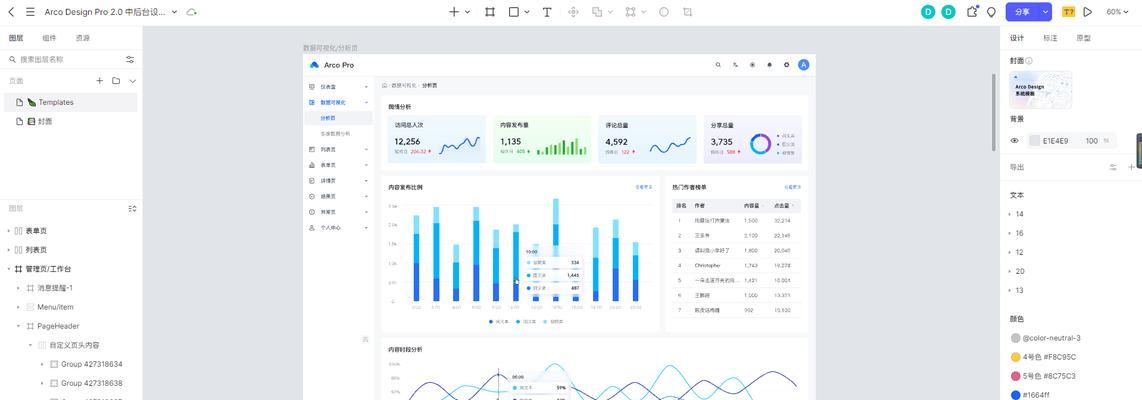This screenshot has width=1142, height=400.
Task: Open the hamburger main menu
Action: coord(30,12)
